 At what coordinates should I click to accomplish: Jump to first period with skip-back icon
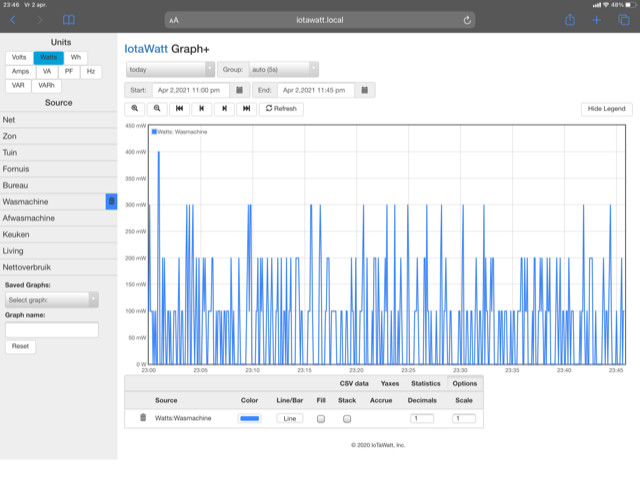pos(179,109)
